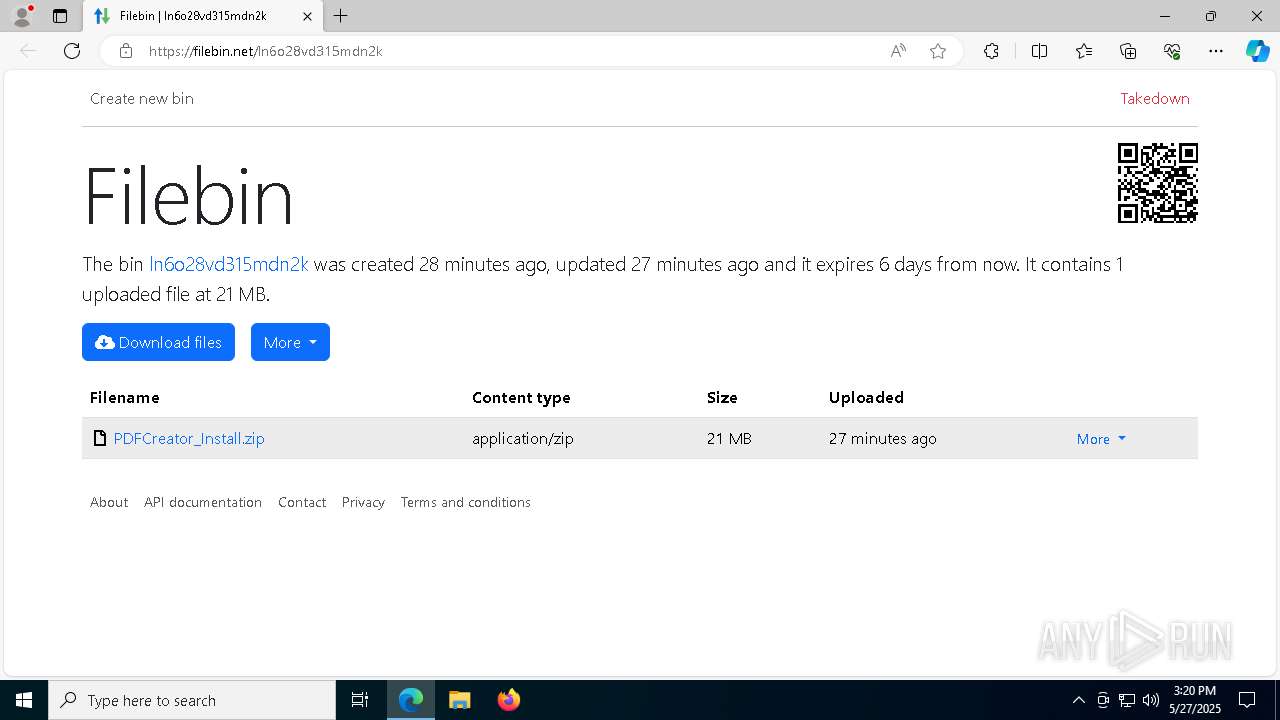Click the Size column header
Screen dimensions: 1280x720
[722, 397]
